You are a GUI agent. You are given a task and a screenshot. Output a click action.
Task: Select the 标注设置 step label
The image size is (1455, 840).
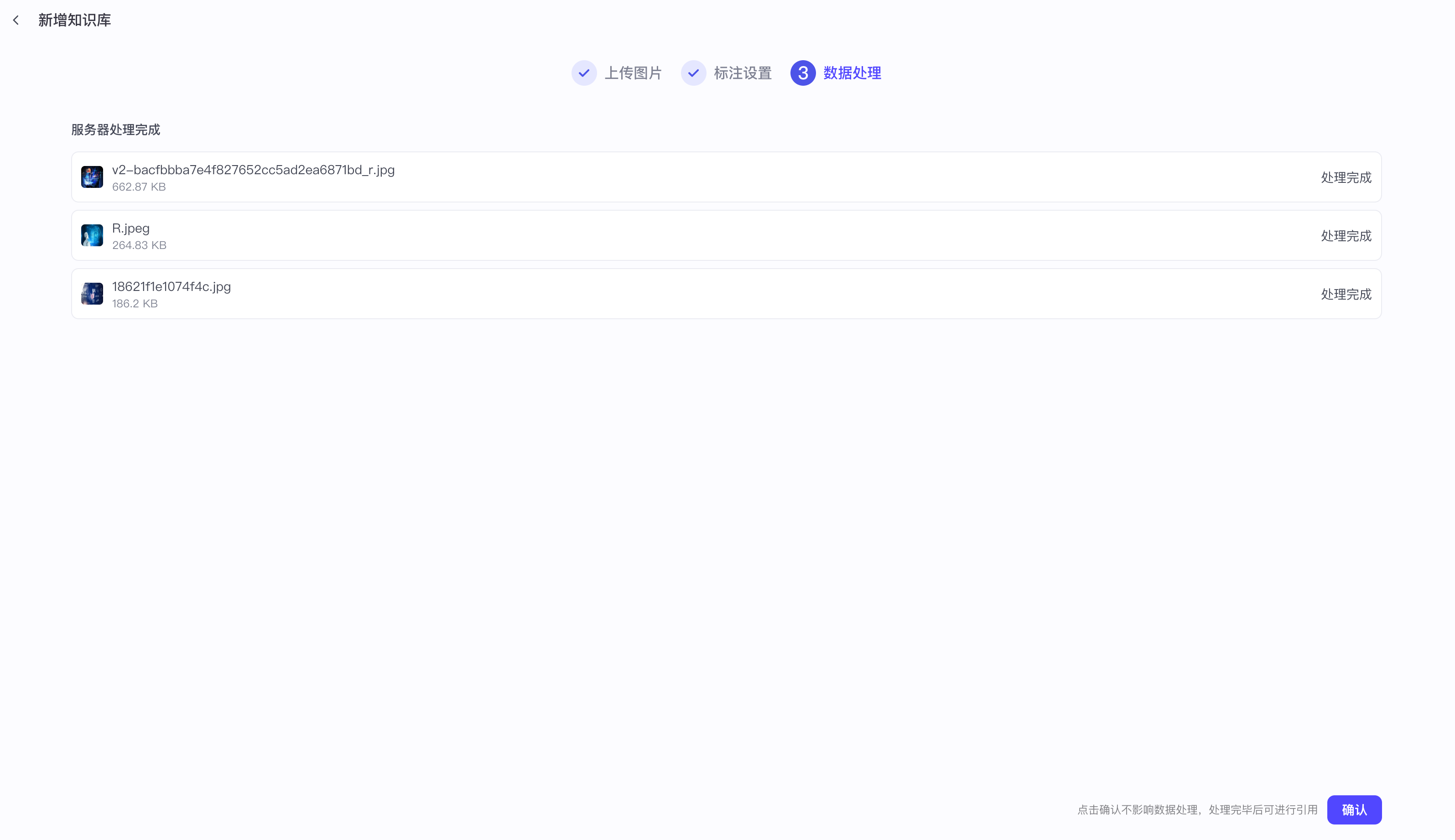tap(743, 73)
